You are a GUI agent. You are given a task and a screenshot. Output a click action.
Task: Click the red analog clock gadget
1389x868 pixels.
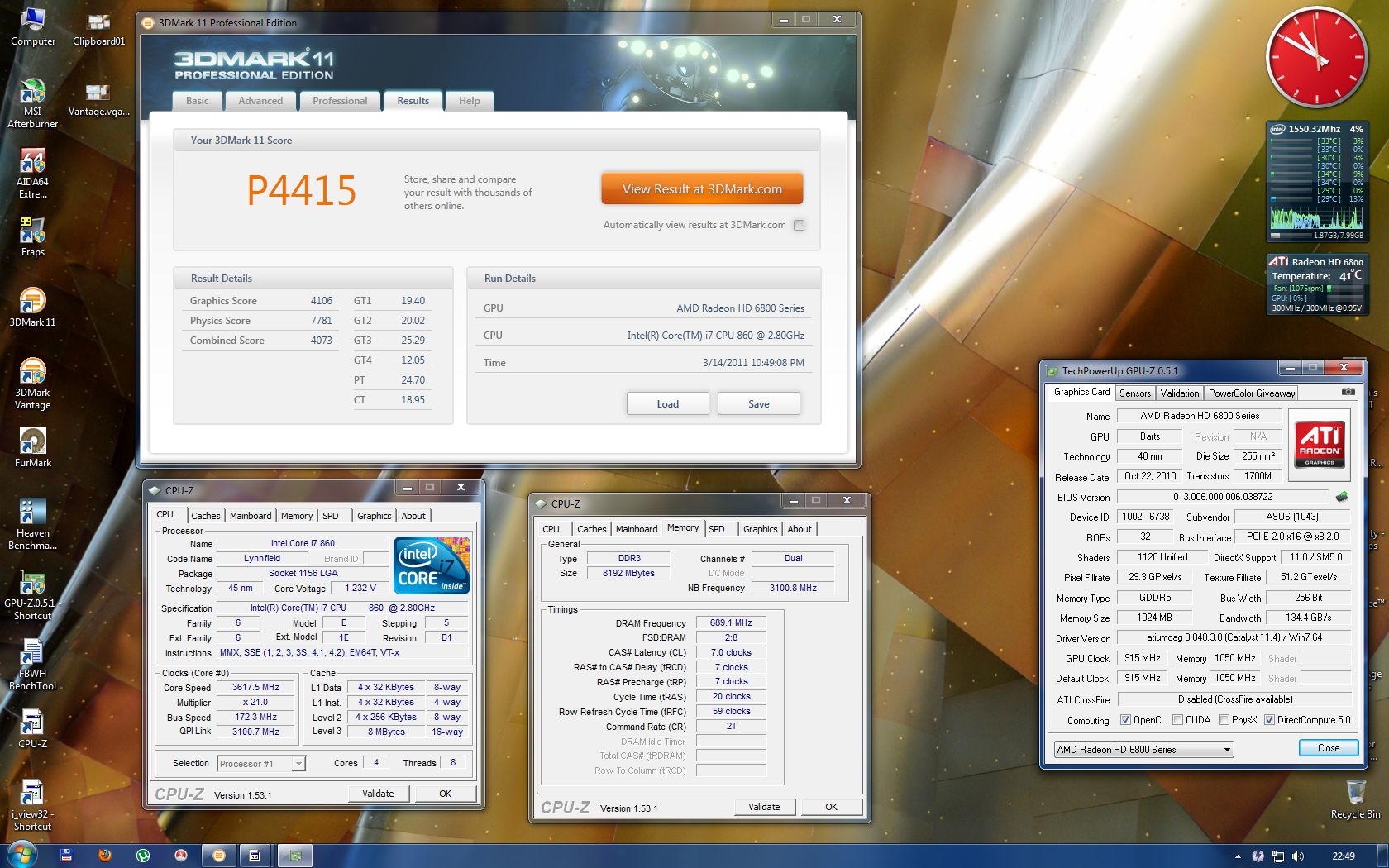coord(1316,57)
